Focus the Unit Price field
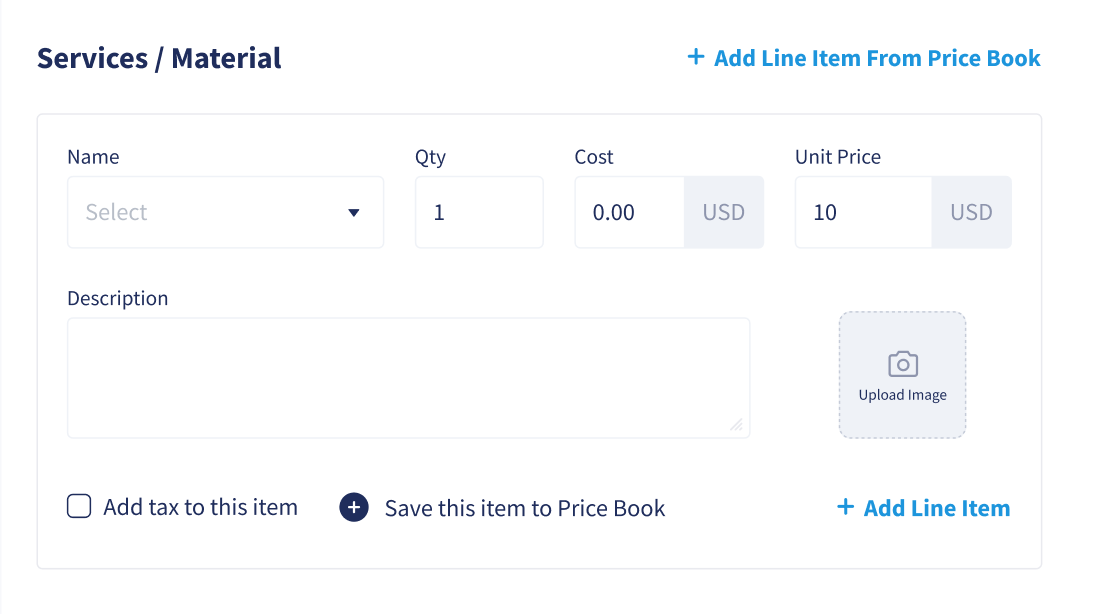The image size is (1093, 614). pyautogui.click(x=863, y=212)
